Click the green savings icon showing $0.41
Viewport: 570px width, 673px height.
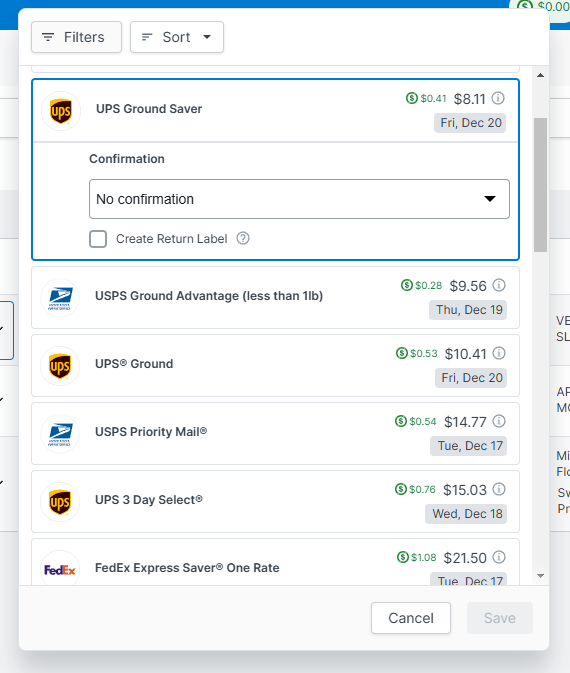(x=412, y=98)
